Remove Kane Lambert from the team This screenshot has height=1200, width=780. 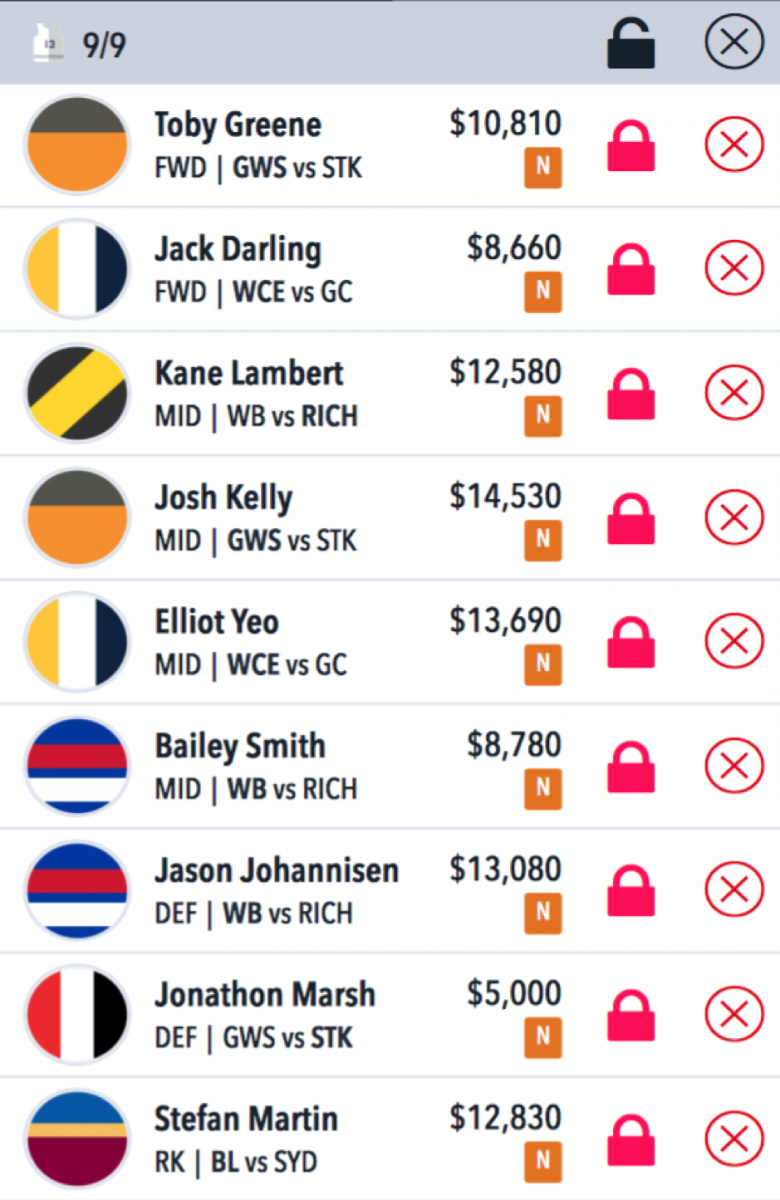[x=734, y=394]
